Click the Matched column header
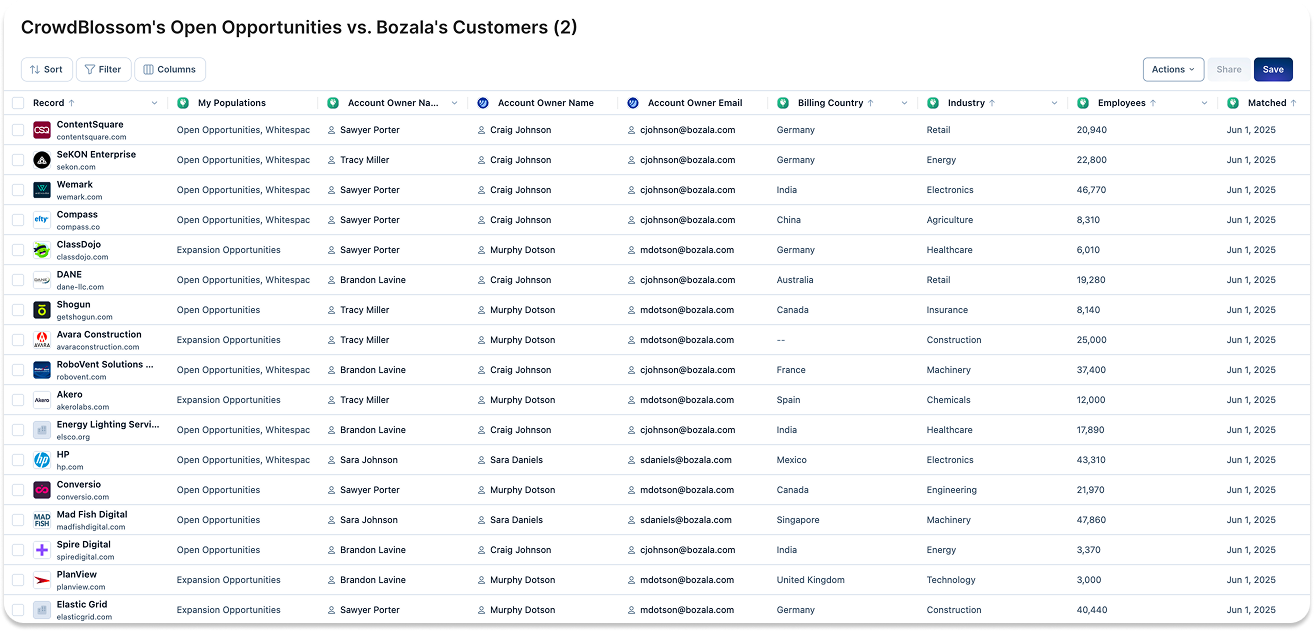The image size is (1314, 631). click(1267, 103)
